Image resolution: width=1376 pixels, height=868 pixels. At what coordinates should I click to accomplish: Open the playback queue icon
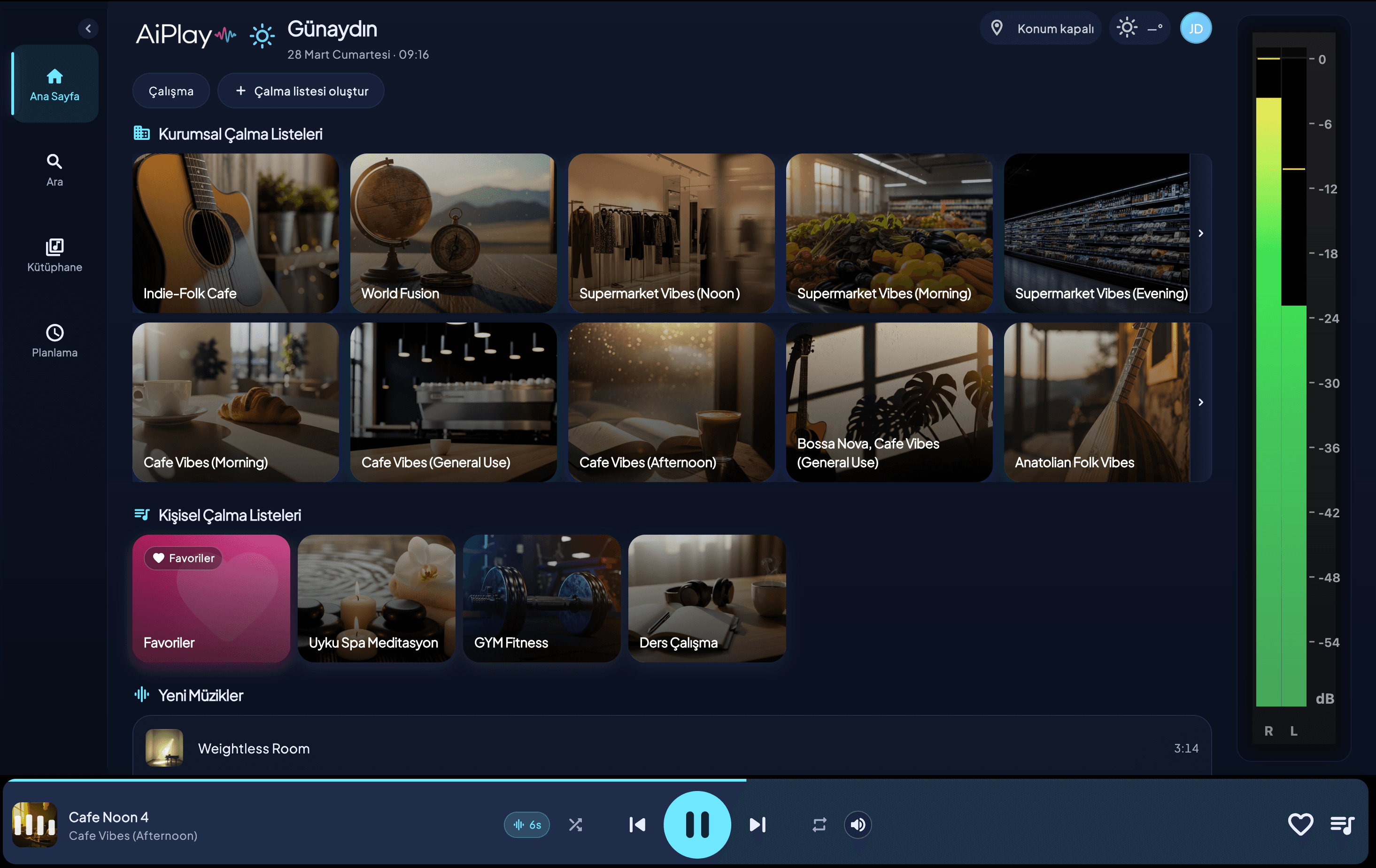pos(1342,824)
